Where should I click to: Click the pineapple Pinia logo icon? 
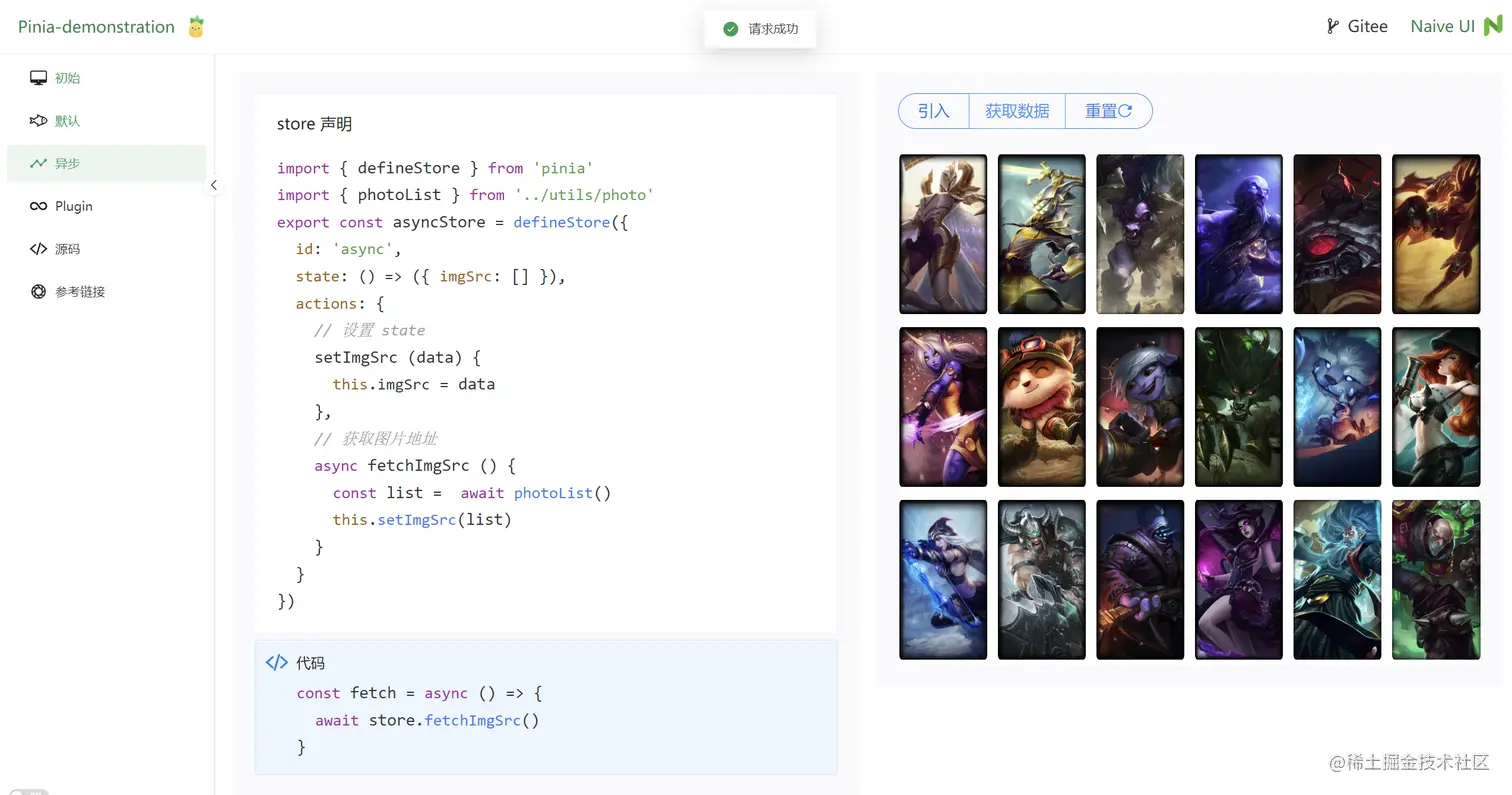tap(196, 27)
